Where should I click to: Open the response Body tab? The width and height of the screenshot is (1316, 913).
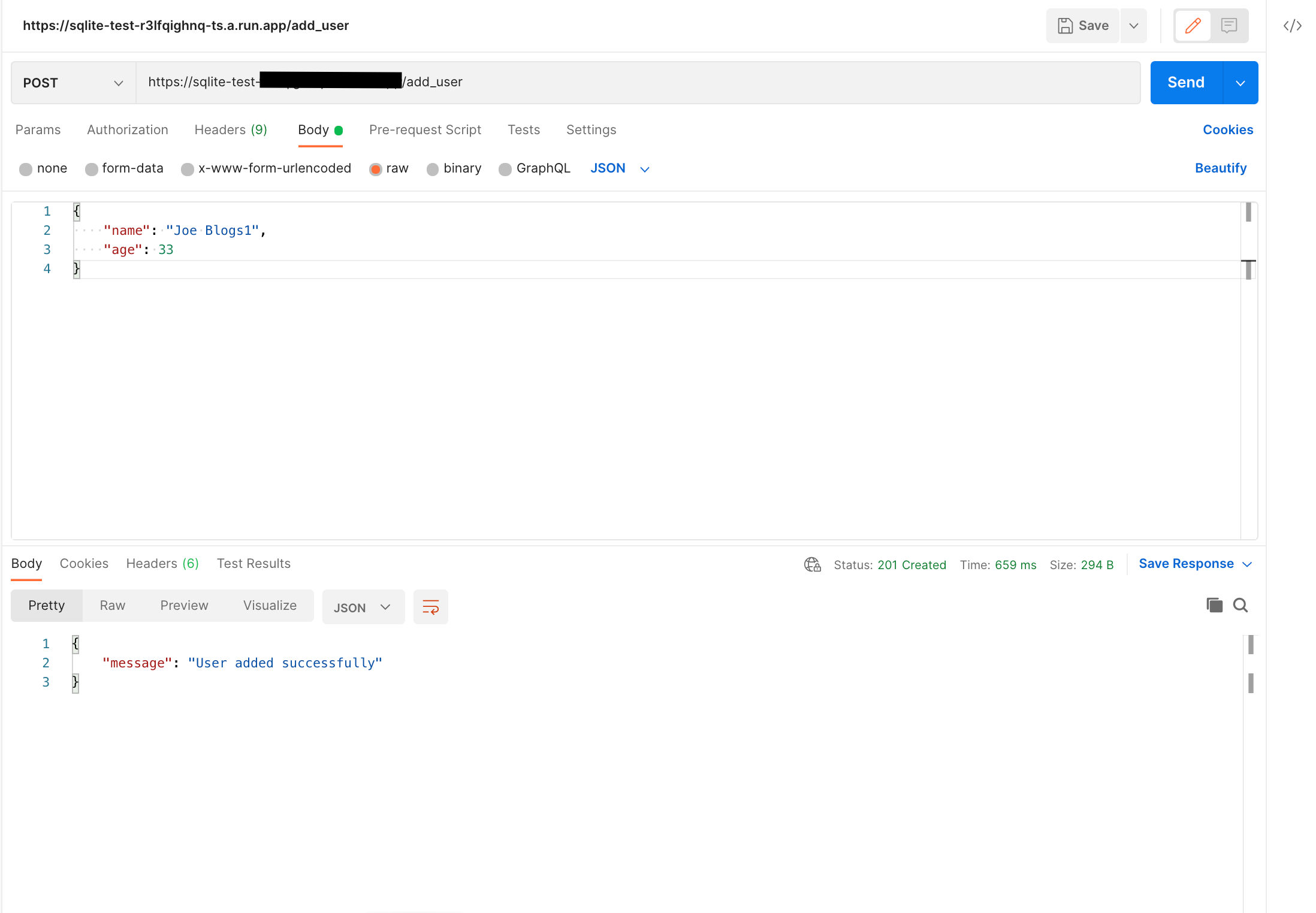[x=26, y=564]
